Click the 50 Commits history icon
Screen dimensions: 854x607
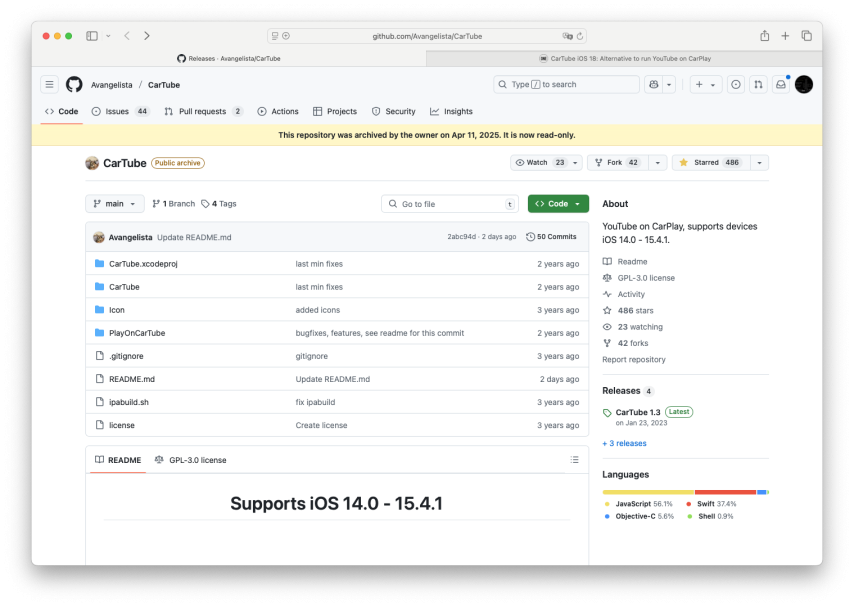pos(530,237)
